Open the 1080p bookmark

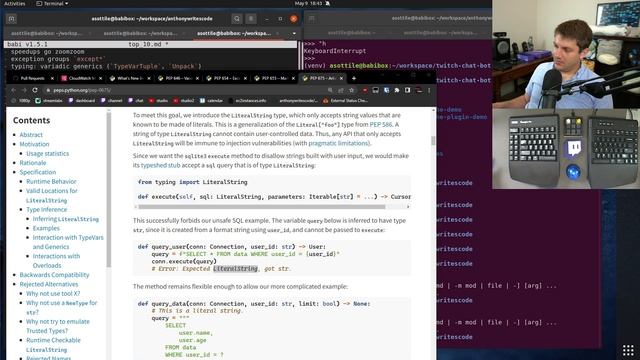[21, 100]
